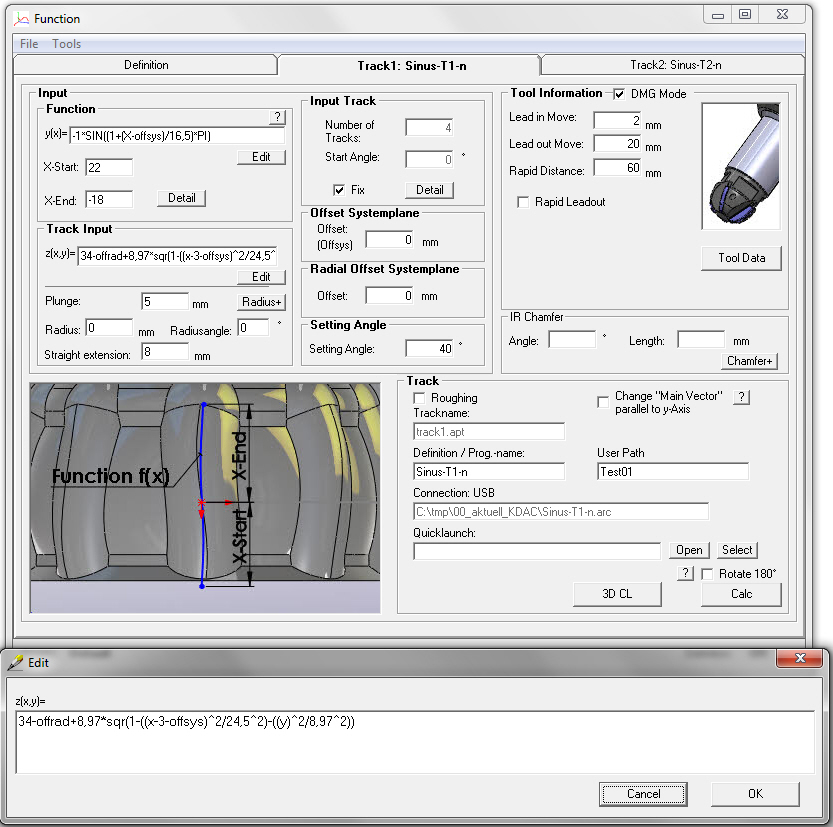
Task: Open the File menu
Action: point(29,44)
